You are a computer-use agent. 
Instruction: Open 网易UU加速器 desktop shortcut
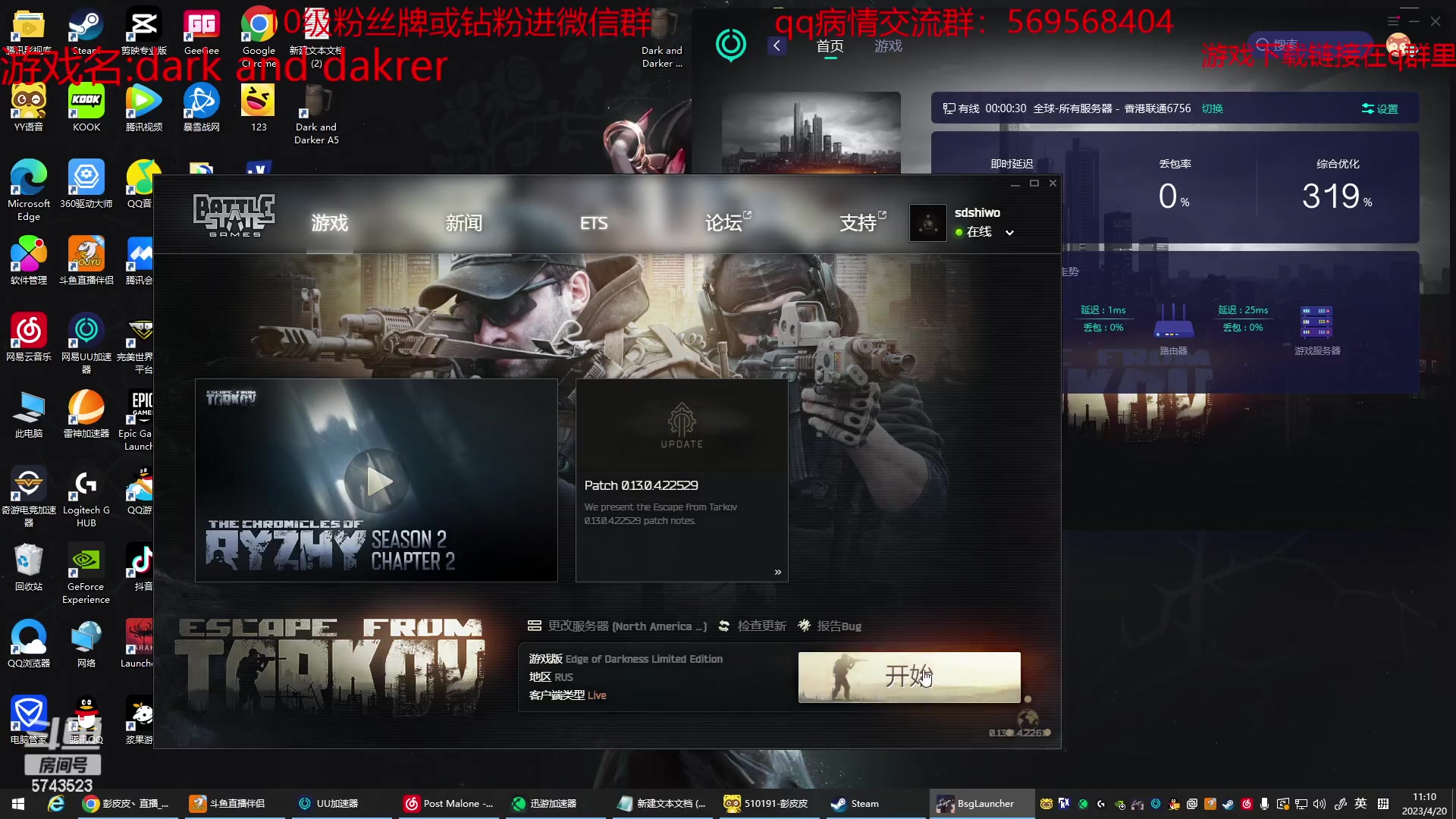click(86, 344)
